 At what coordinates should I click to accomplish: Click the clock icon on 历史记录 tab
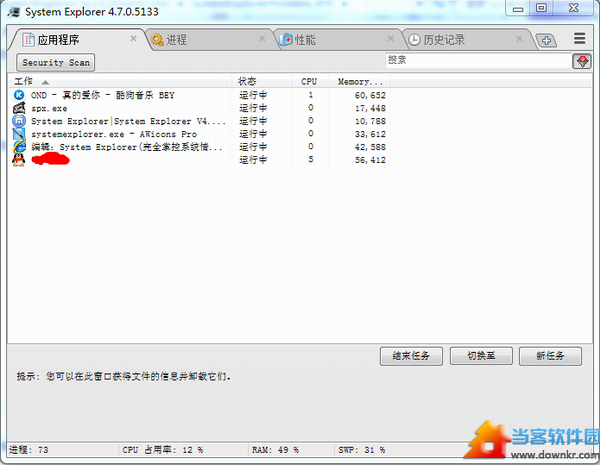[x=414, y=39]
